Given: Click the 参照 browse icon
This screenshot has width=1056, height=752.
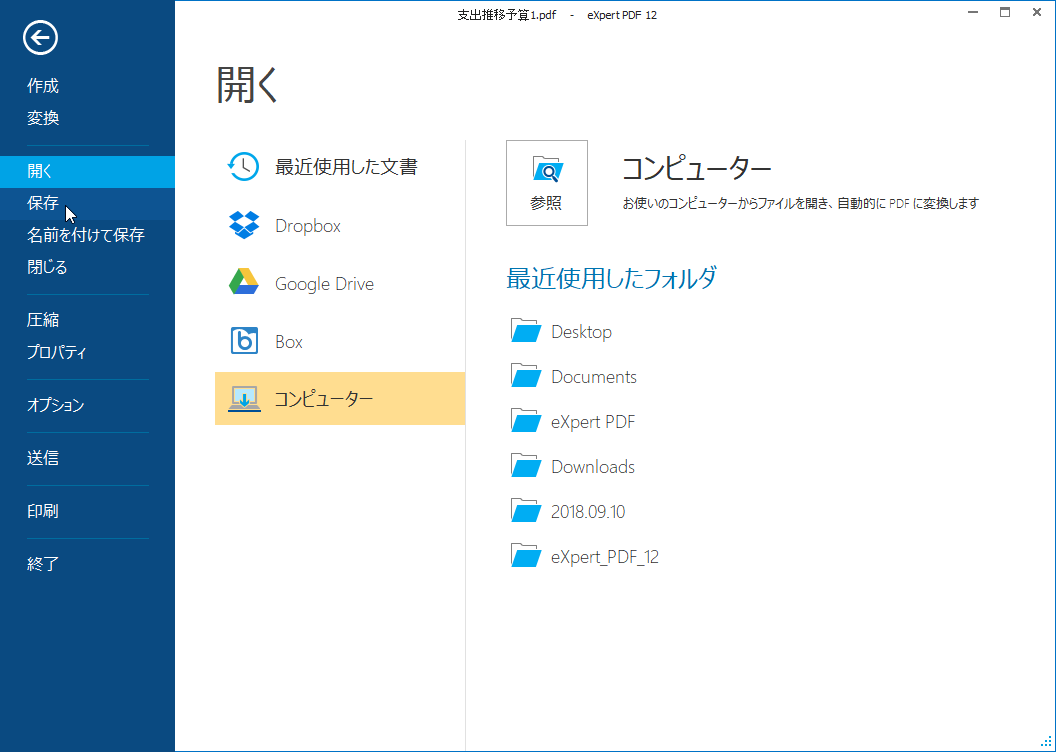Looking at the screenshot, I should (x=546, y=182).
